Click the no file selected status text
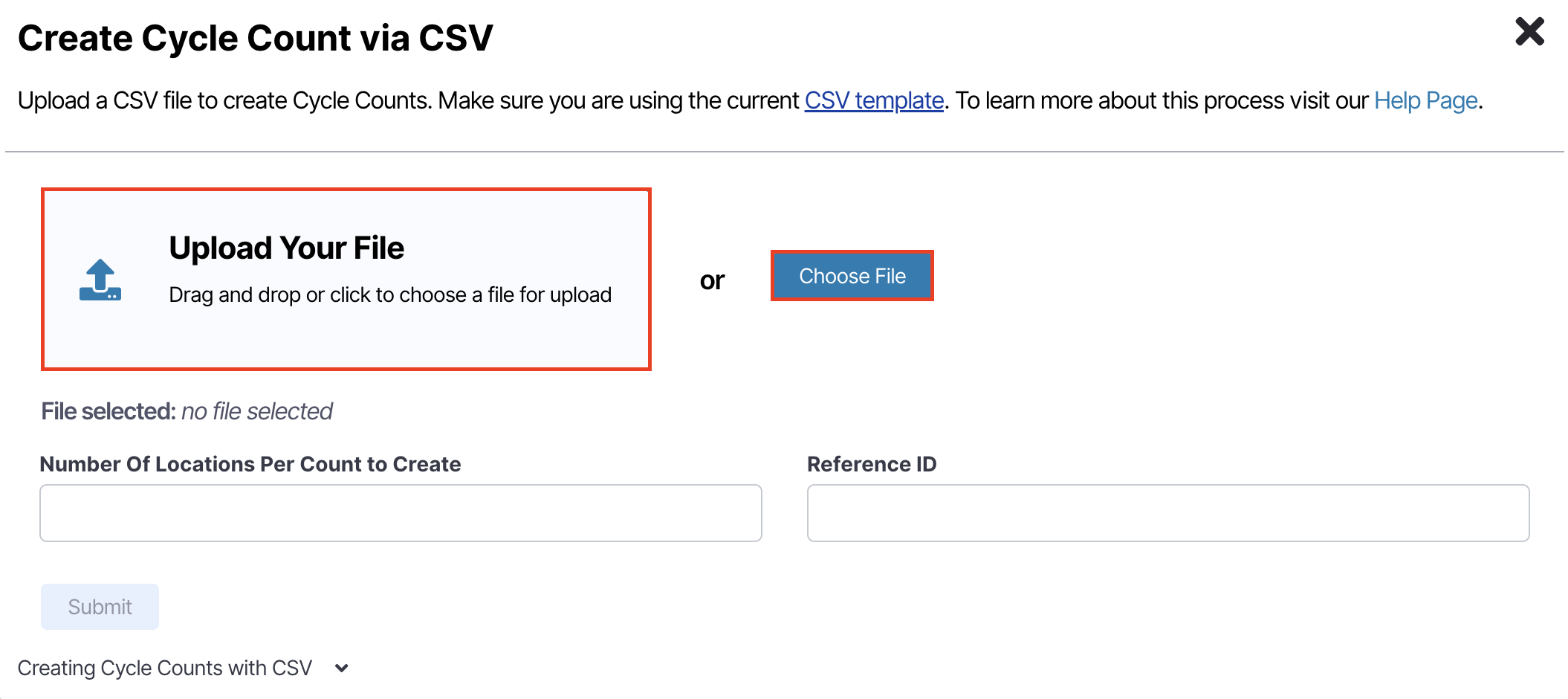The height and width of the screenshot is (699, 1568). 257,411
